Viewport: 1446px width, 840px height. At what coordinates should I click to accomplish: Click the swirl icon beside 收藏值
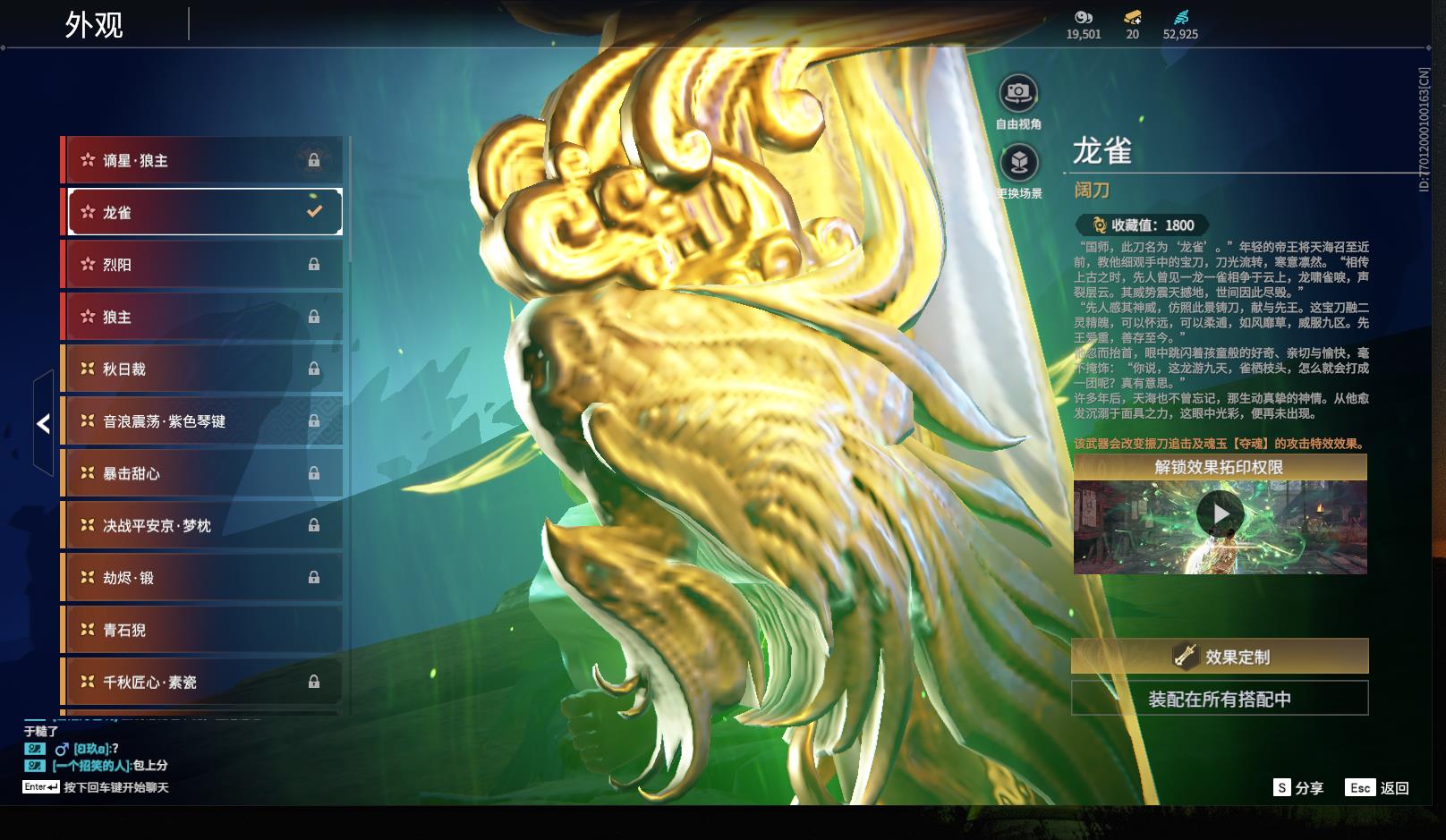pyautogui.click(x=1099, y=225)
